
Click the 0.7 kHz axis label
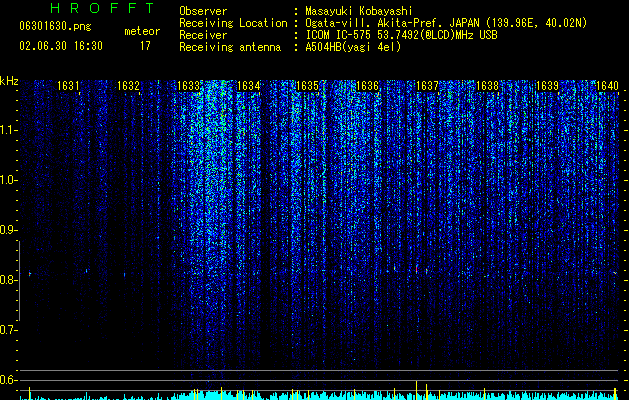7,330
